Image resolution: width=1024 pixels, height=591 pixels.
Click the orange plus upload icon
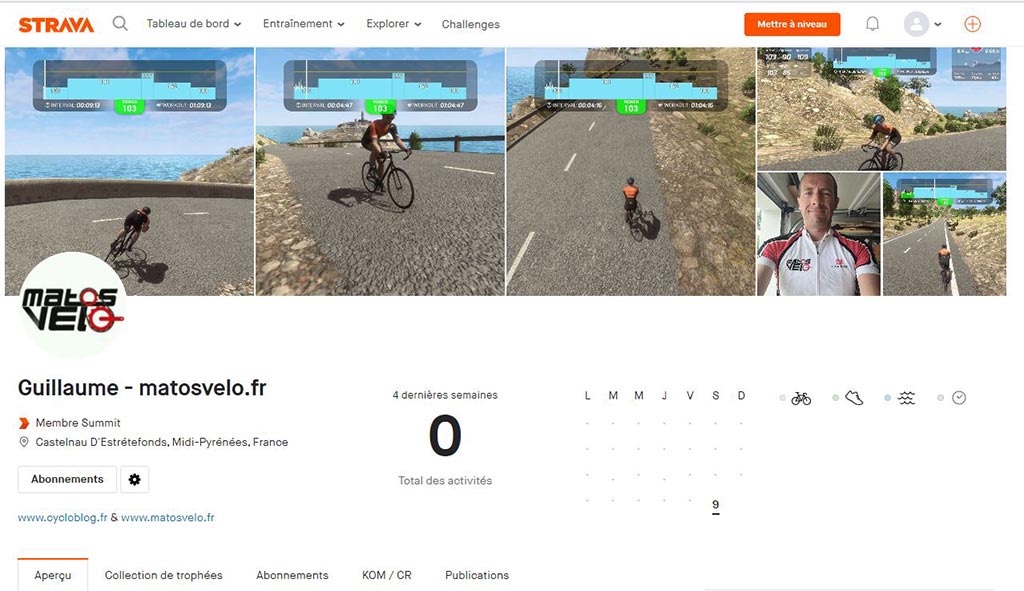(972, 24)
